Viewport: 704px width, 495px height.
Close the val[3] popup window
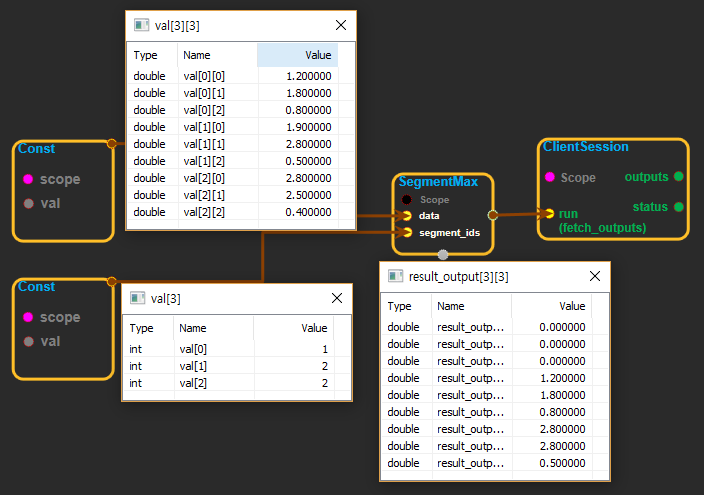336,298
